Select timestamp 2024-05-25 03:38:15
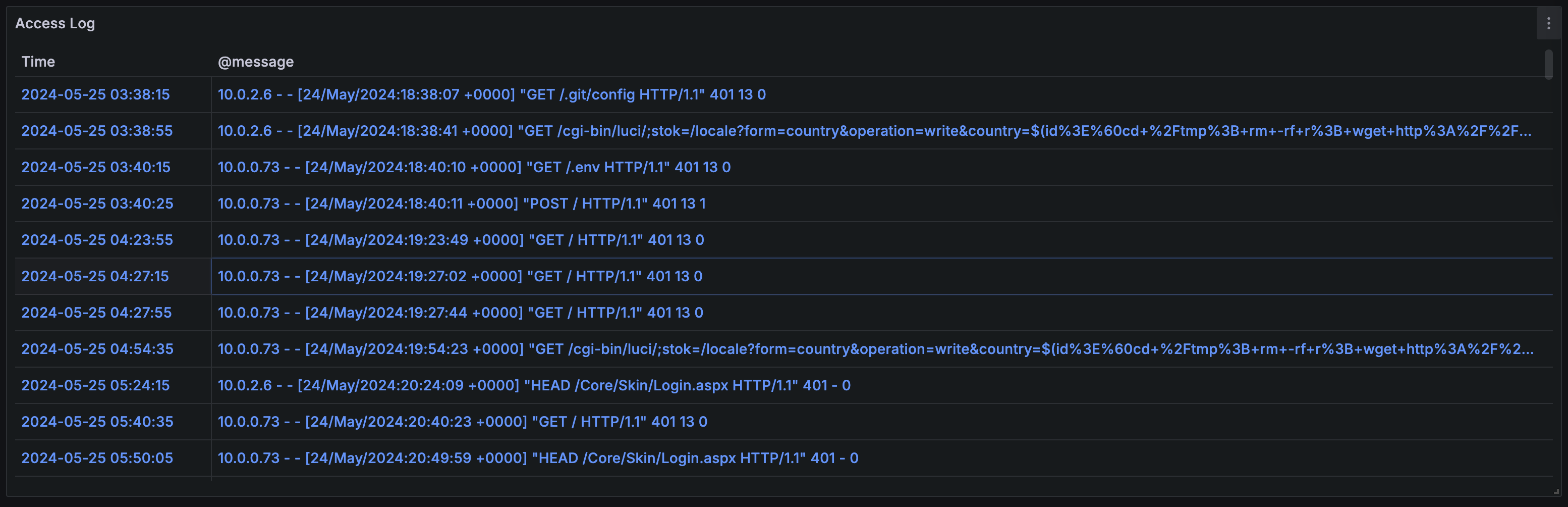1568x507 pixels. point(95,94)
